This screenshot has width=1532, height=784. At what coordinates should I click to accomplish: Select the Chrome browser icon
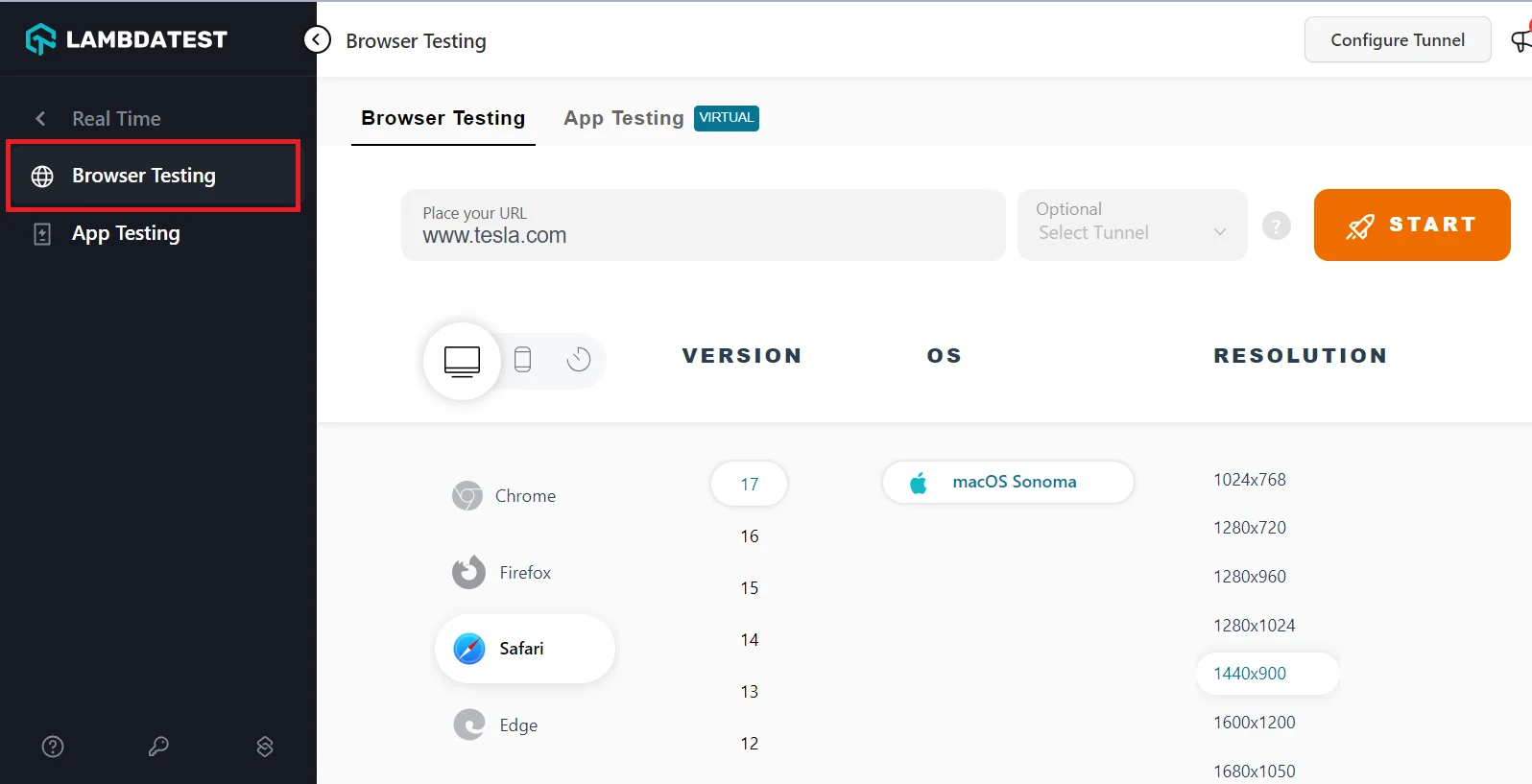coord(467,496)
